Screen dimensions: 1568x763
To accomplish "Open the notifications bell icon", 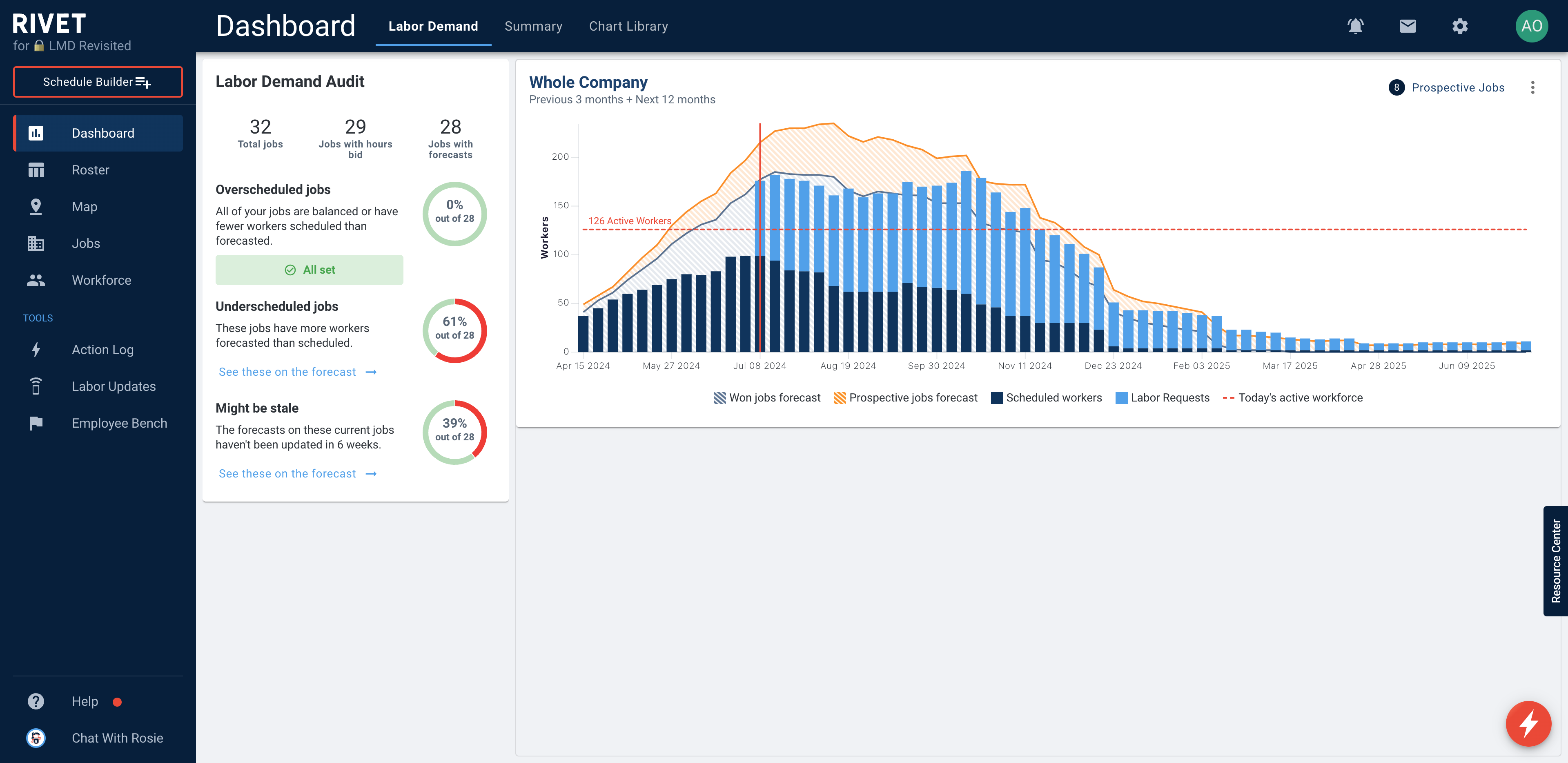I will click(1355, 26).
